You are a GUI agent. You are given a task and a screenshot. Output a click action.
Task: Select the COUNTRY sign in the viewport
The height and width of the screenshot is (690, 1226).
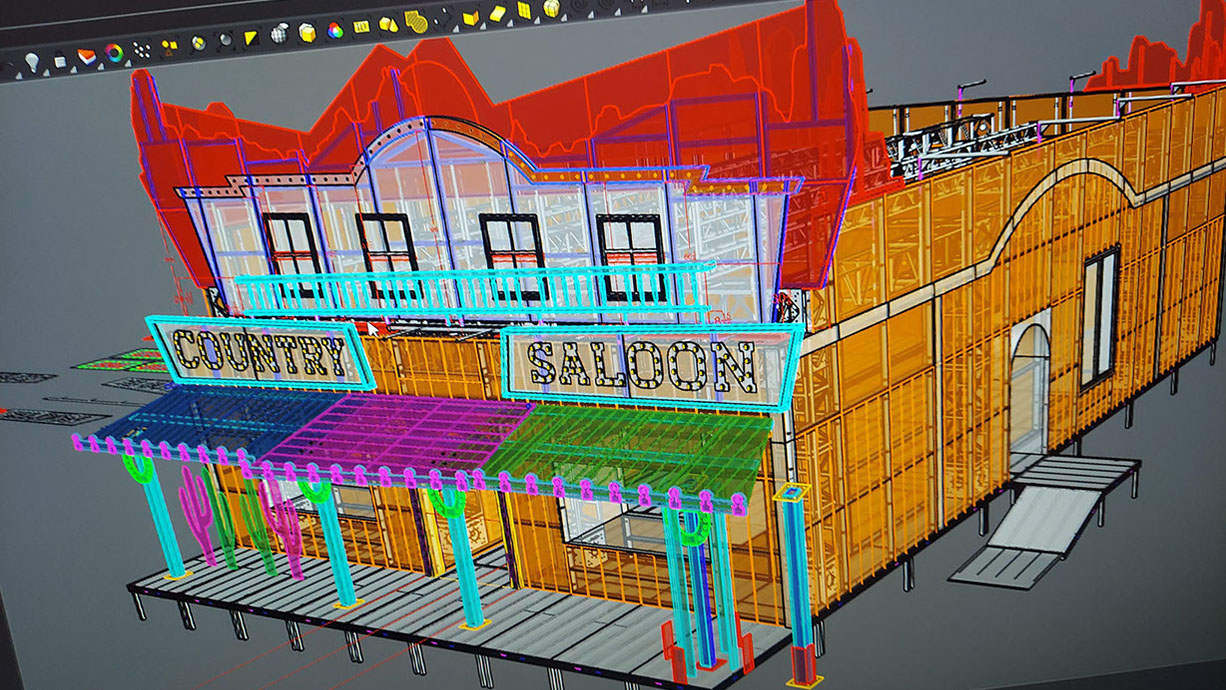(262, 352)
